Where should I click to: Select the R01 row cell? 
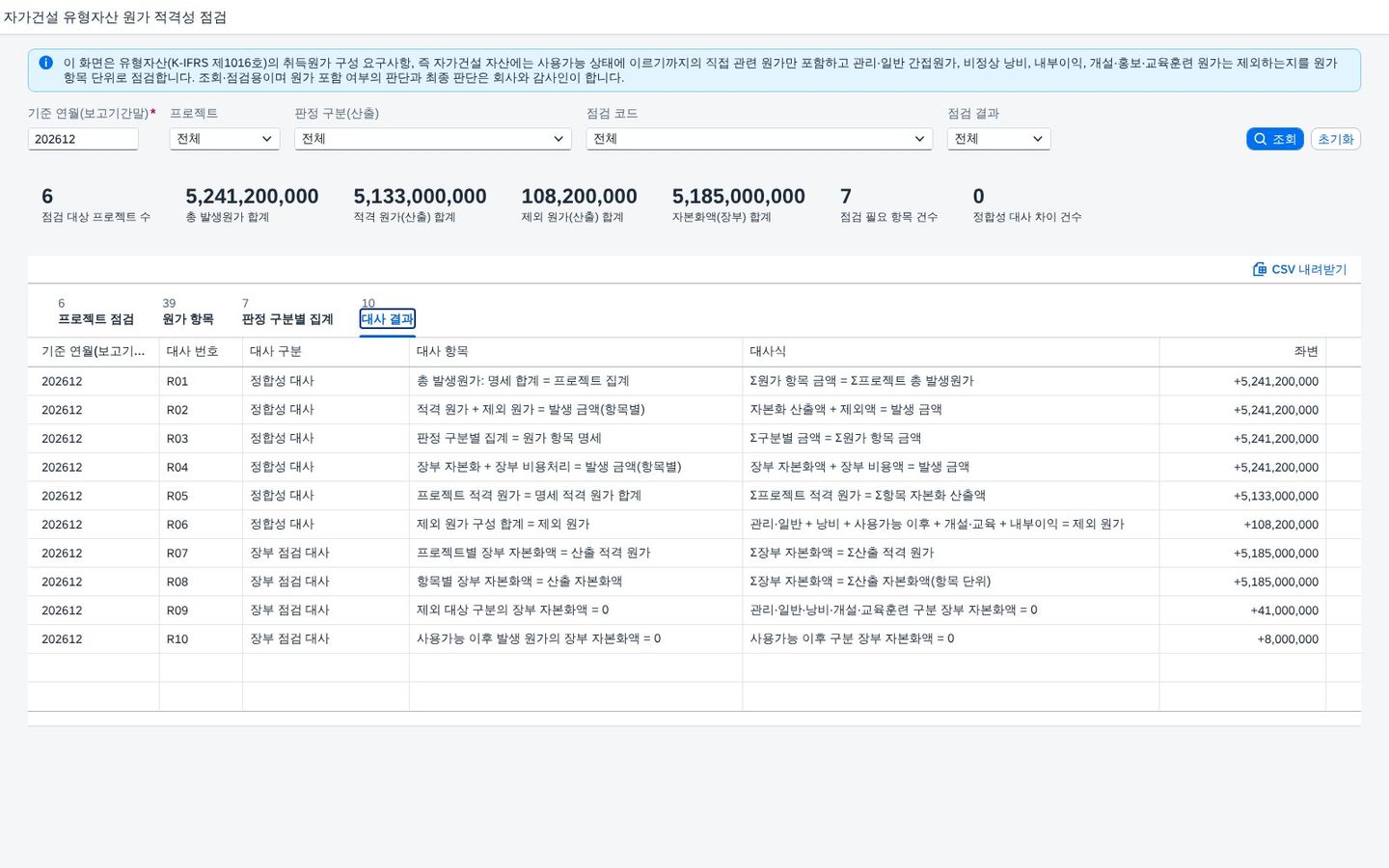coord(201,381)
